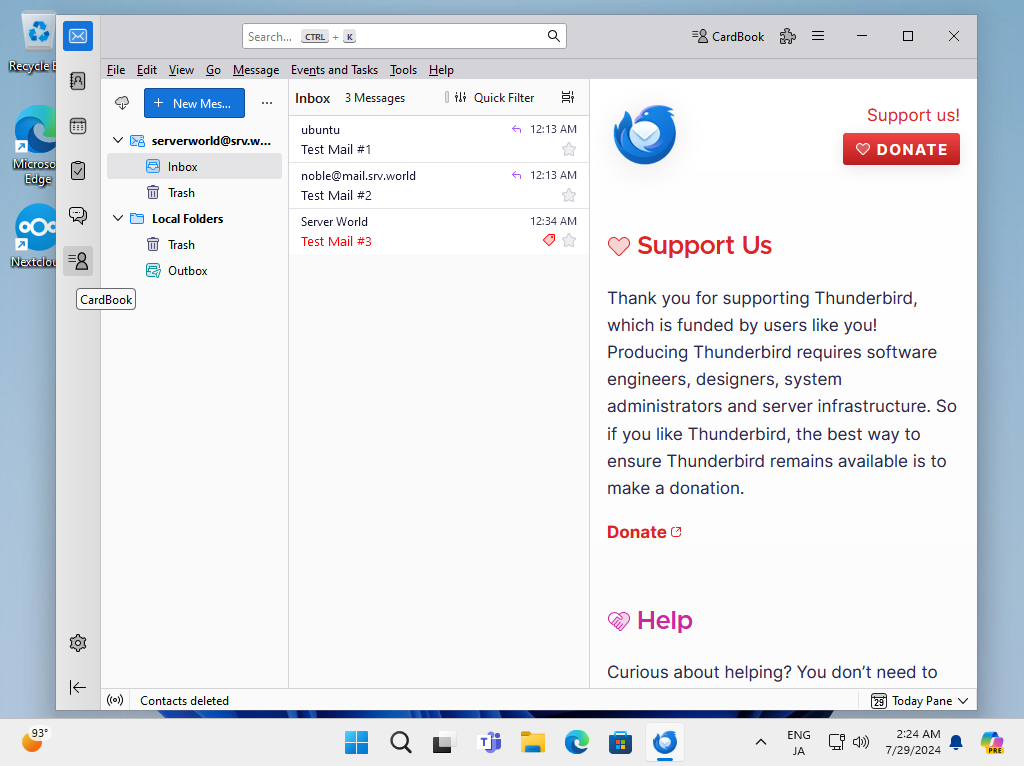Open Windows taskbar Search

click(400, 742)
